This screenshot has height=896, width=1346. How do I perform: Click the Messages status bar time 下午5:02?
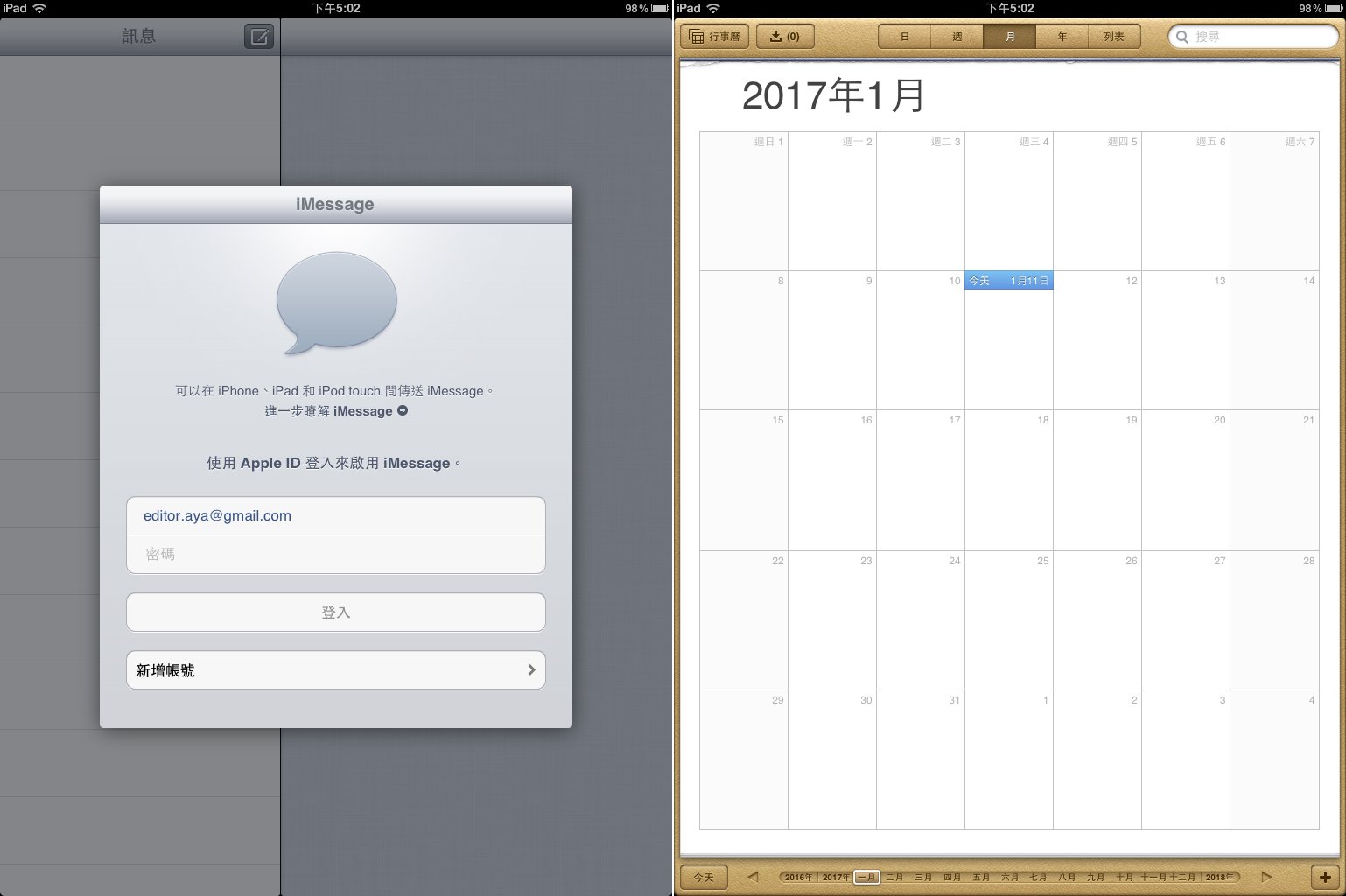pyautogui.click(x=336, y=8)
